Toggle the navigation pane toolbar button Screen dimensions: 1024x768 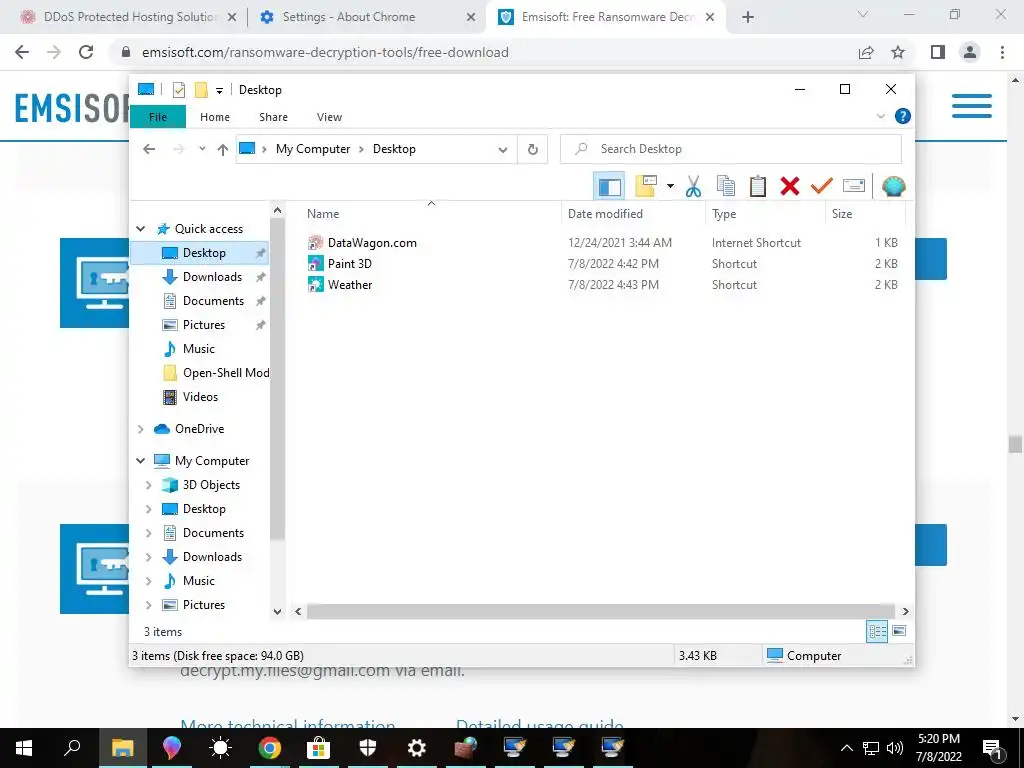tap(609, 187)
